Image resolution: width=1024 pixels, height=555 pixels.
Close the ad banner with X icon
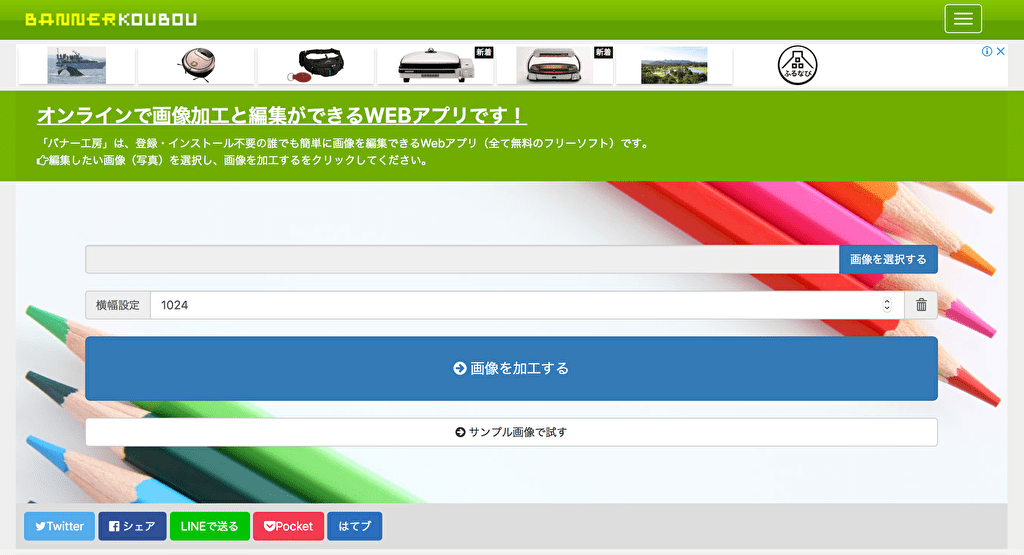click(x=1000, y=52)
